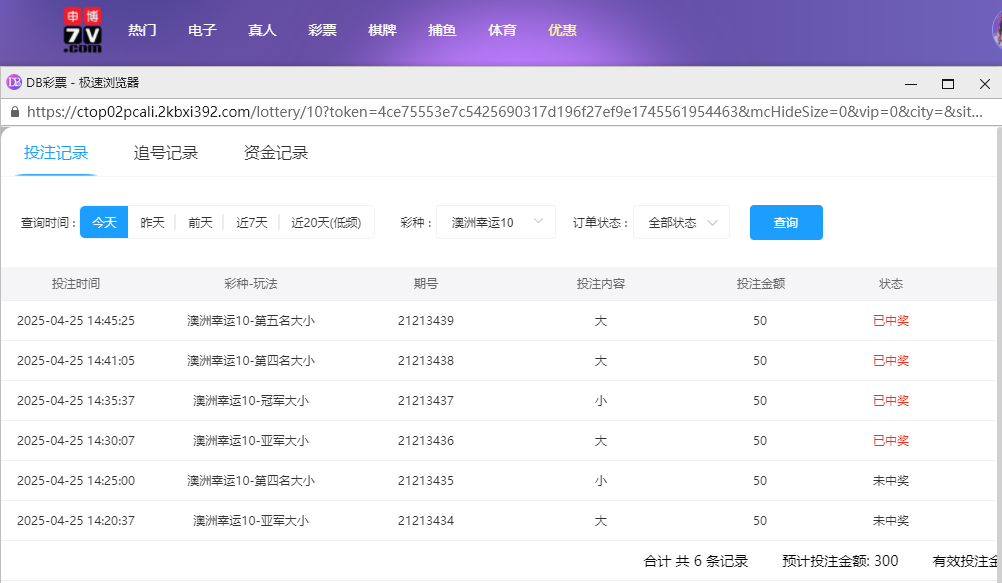Click the 申博 7V.com site logo
Image resolution: width=1002 pixels, height=583 pixels.
pyautogui.click(x=83, y=31)
